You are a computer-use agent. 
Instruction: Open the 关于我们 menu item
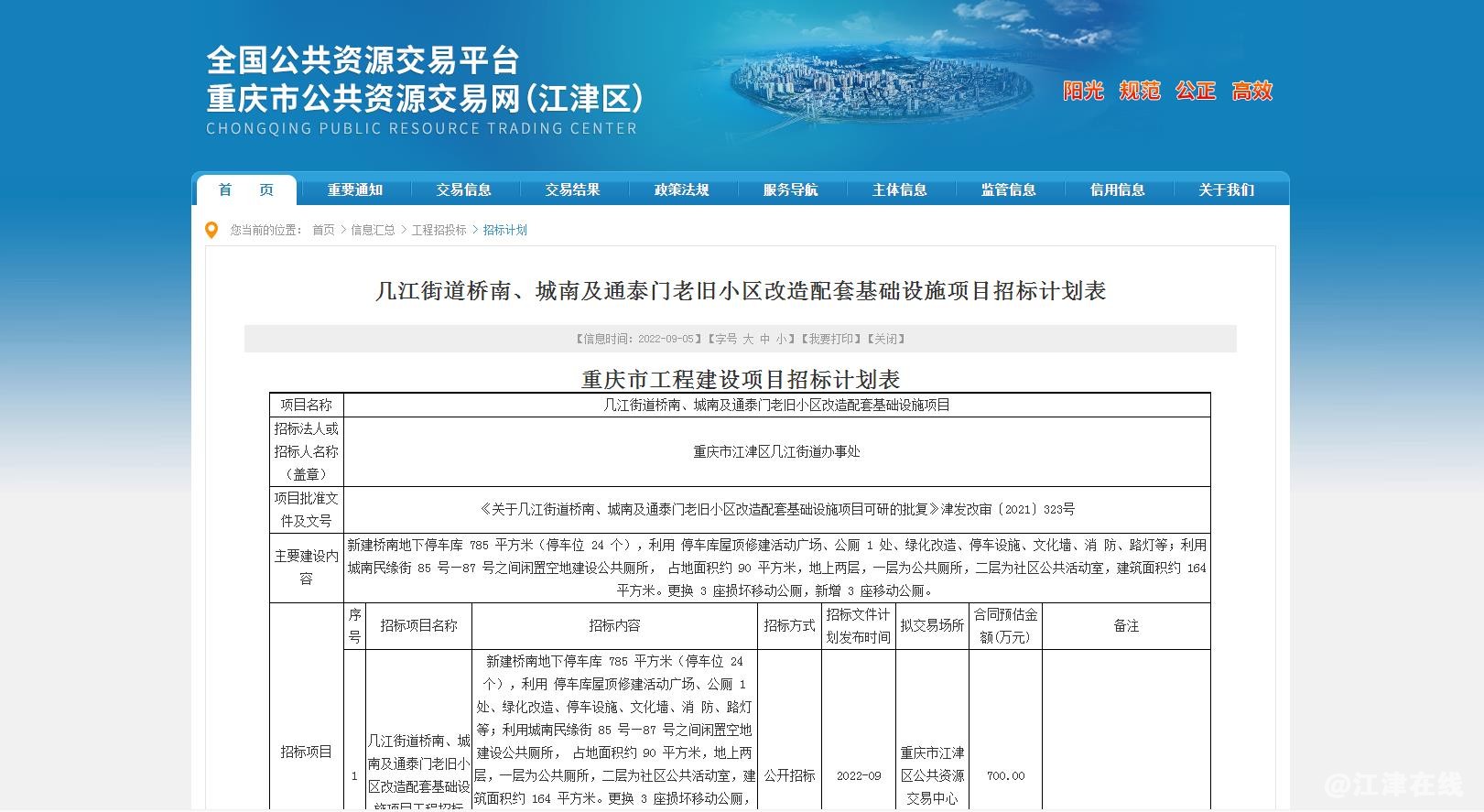click(1227, 189)
